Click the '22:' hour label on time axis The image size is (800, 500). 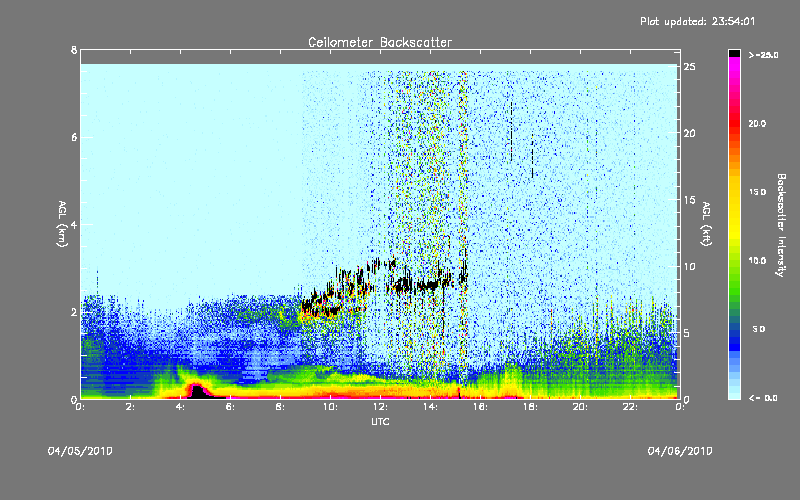[631, 407]
